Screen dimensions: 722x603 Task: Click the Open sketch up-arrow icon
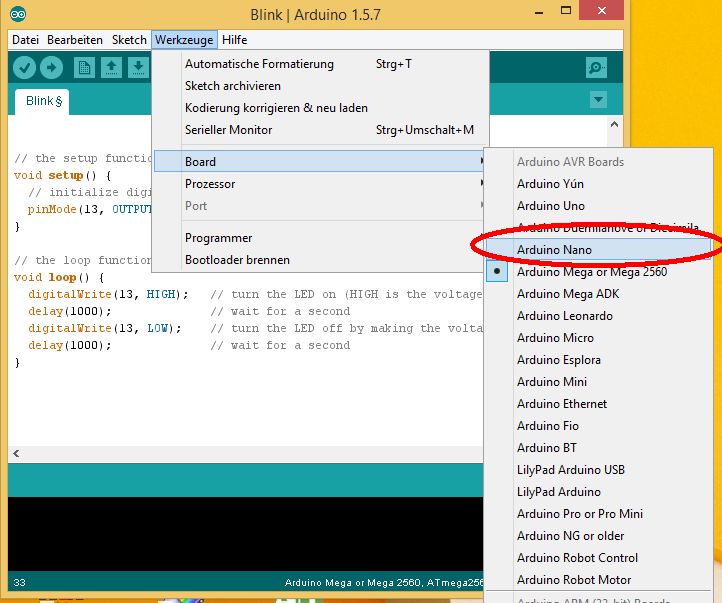tap(111, 68)
